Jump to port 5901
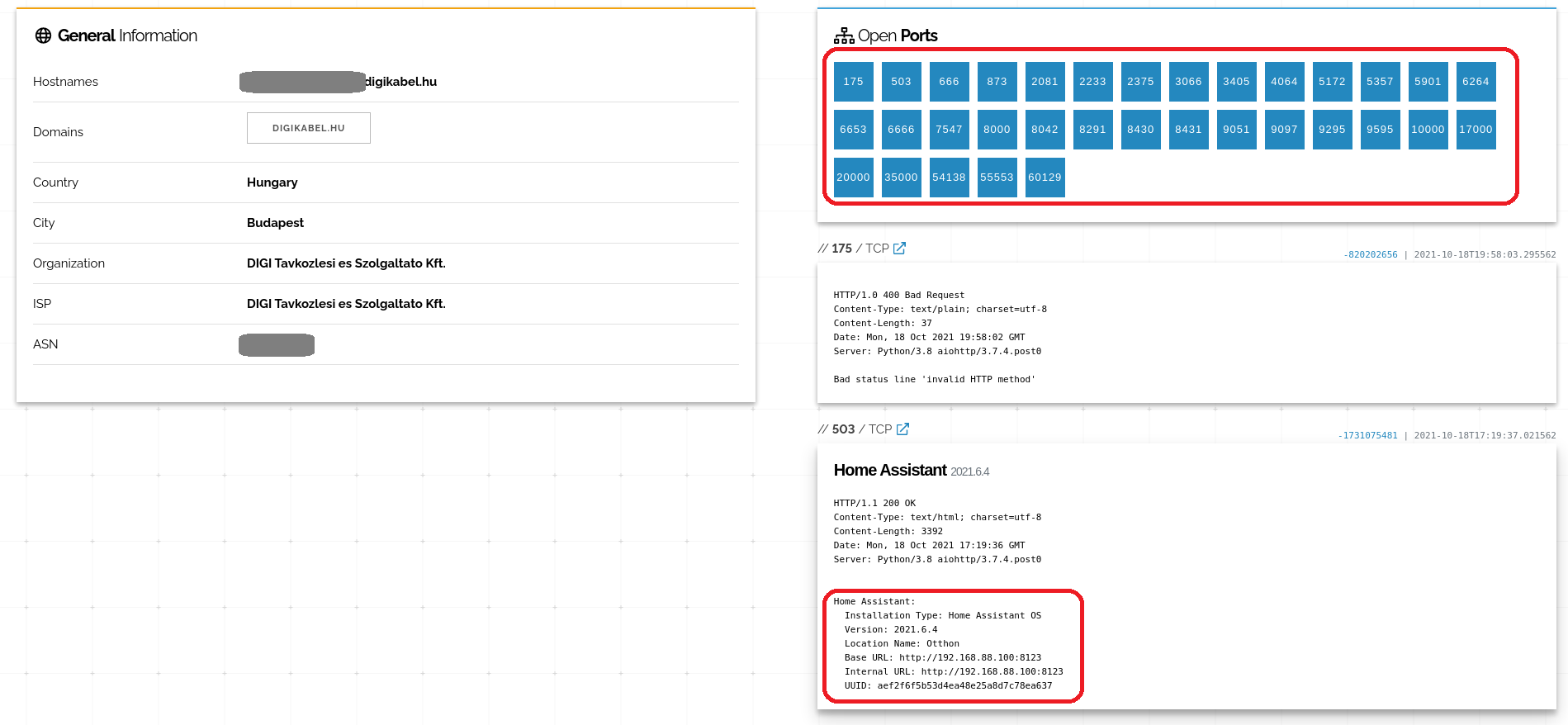Viewport: 1568px width, 725px height. click(1428, 82)
